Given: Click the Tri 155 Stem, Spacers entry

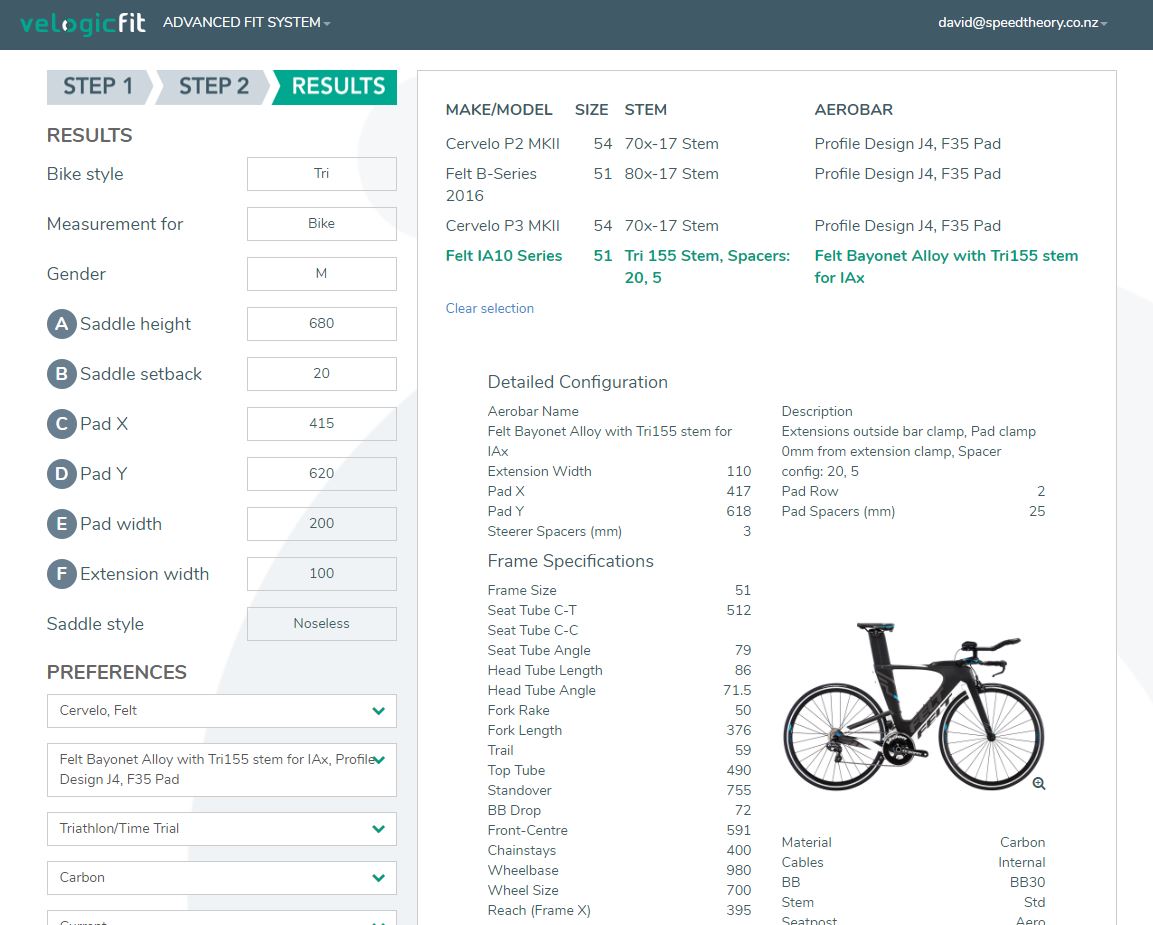Looking at the screenshot, I should [707, 267].
